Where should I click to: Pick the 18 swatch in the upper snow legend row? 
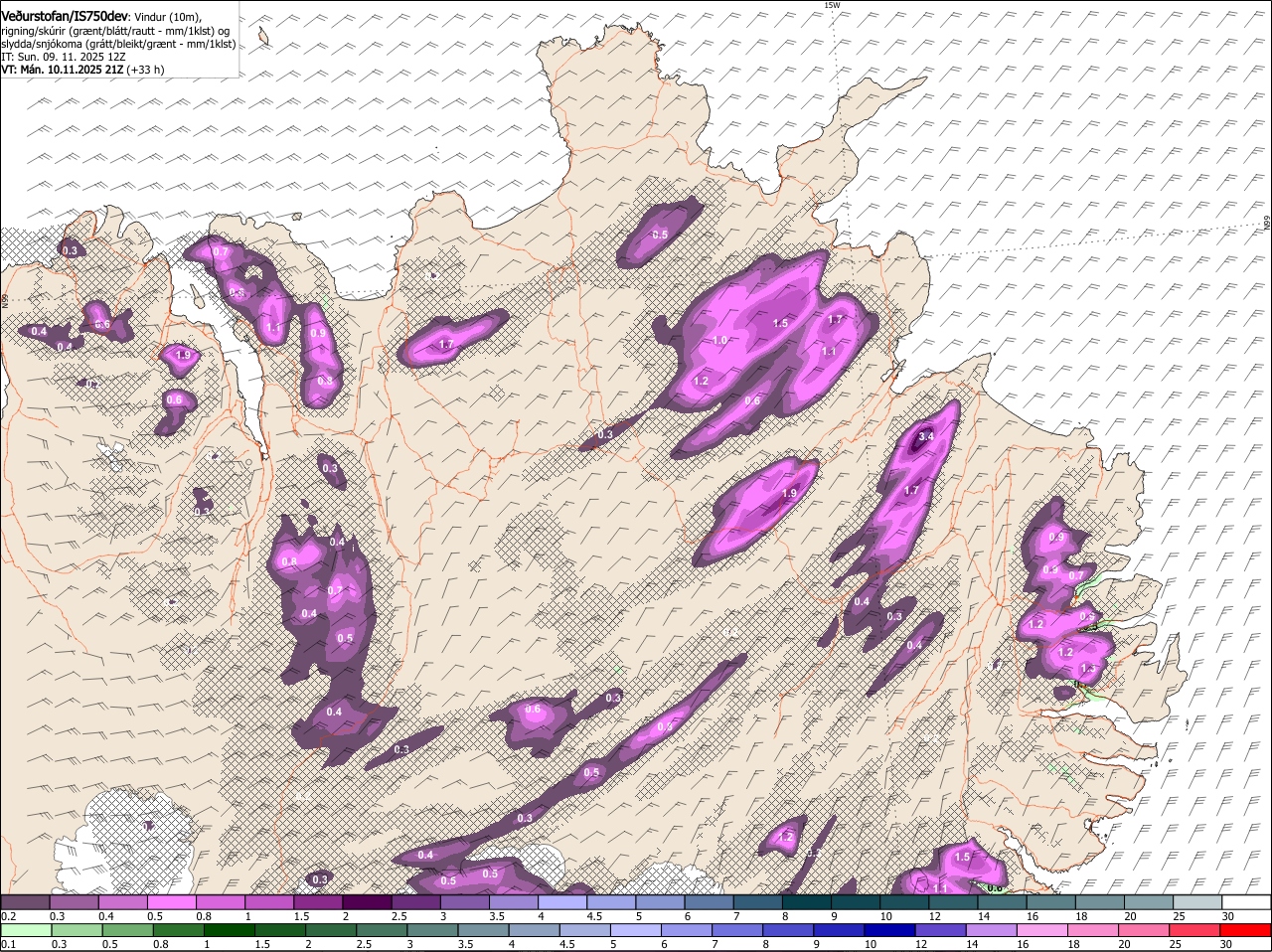[1099, 901]
